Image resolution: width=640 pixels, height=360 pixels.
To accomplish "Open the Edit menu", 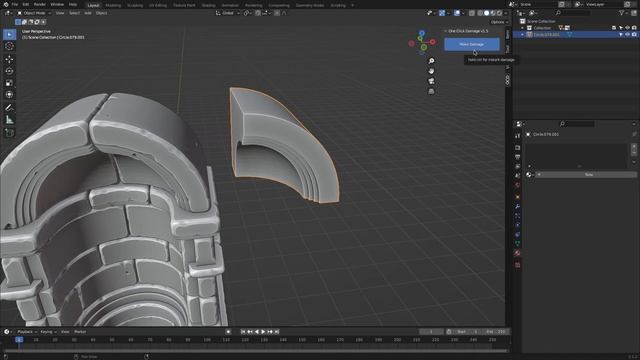I will coord(26,4).
